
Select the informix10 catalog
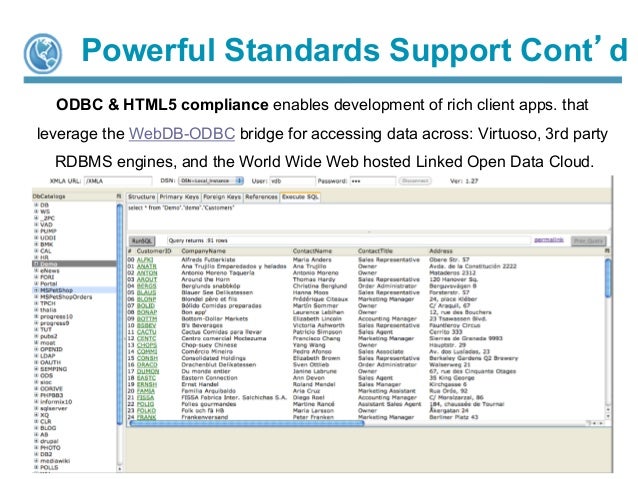point(56,402)
